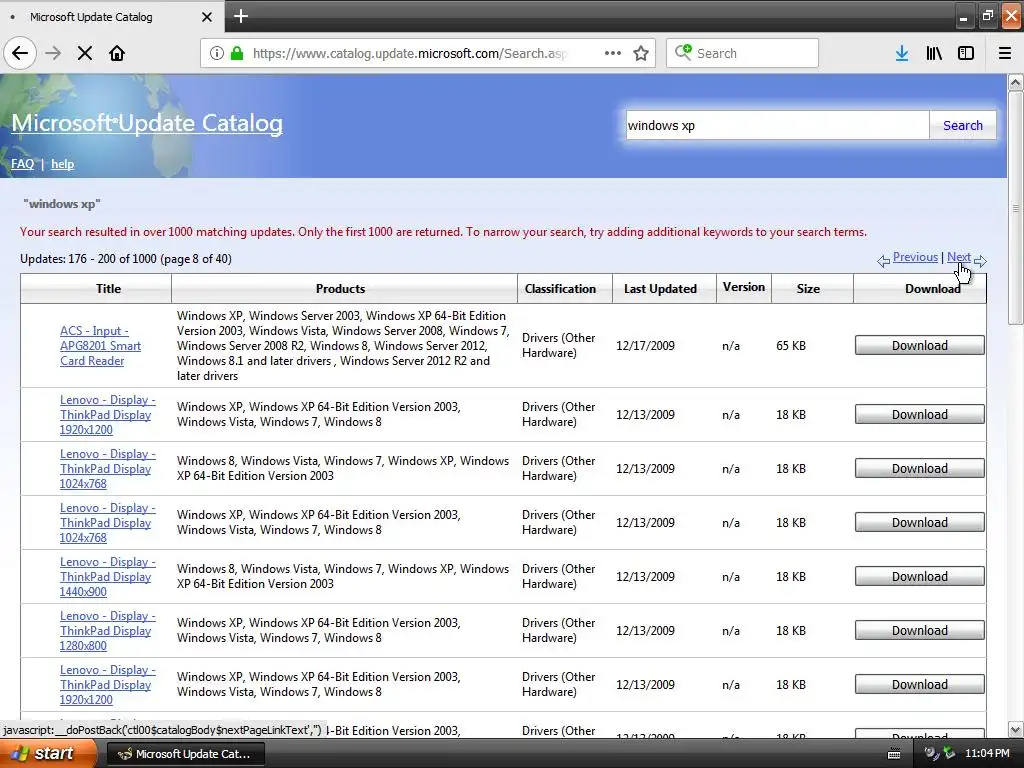The height and width of the screenshot is (768, 1024).
Task: Go to the Previous results page
Action: point(915,257)
